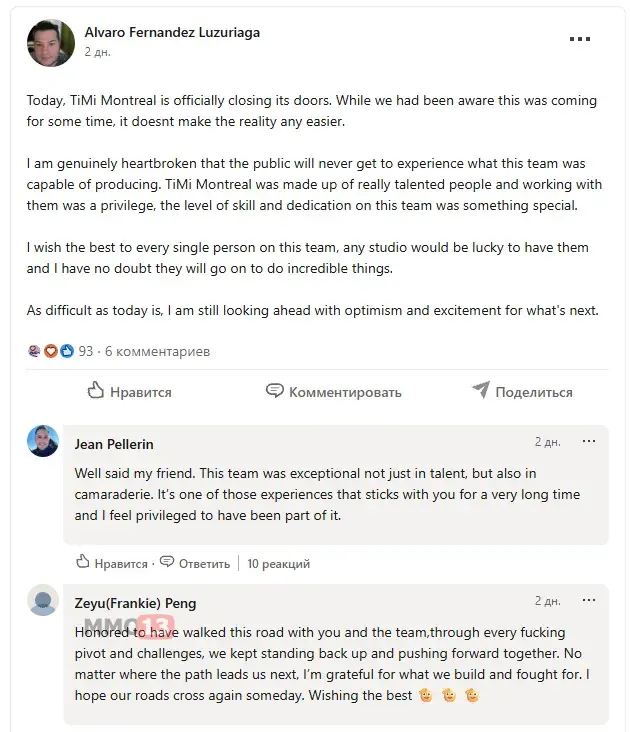The image size is (630, 732).
Task: View 10 реакций on Jean's comment
Action: point(278,563)
